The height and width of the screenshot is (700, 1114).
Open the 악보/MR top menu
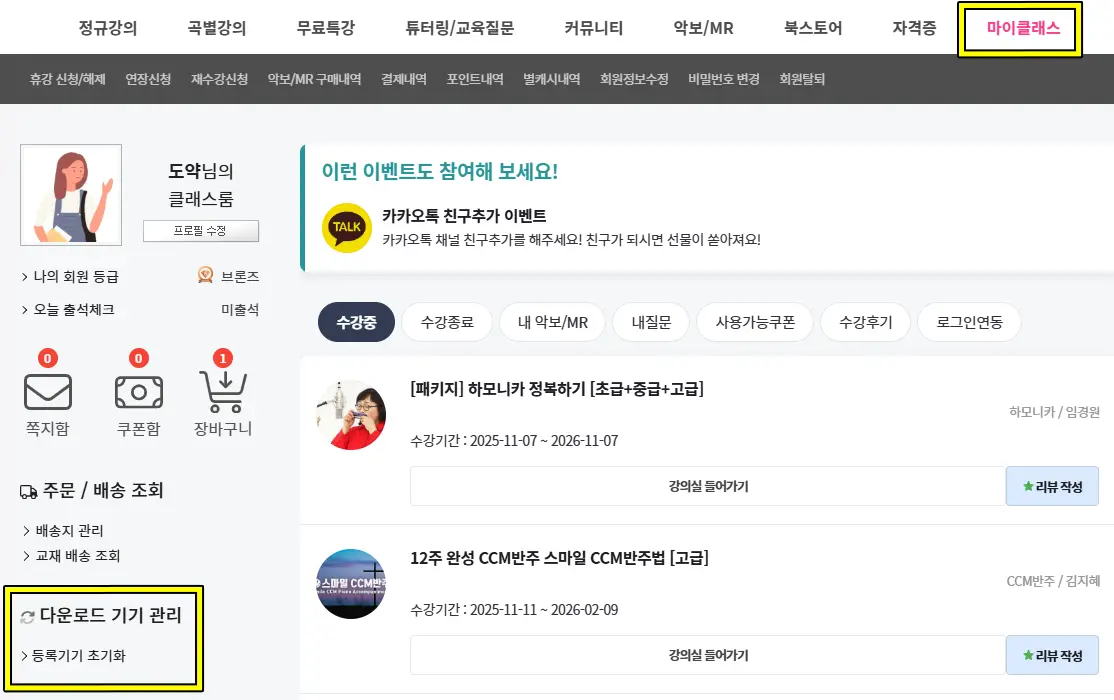[x=703, y=28]
